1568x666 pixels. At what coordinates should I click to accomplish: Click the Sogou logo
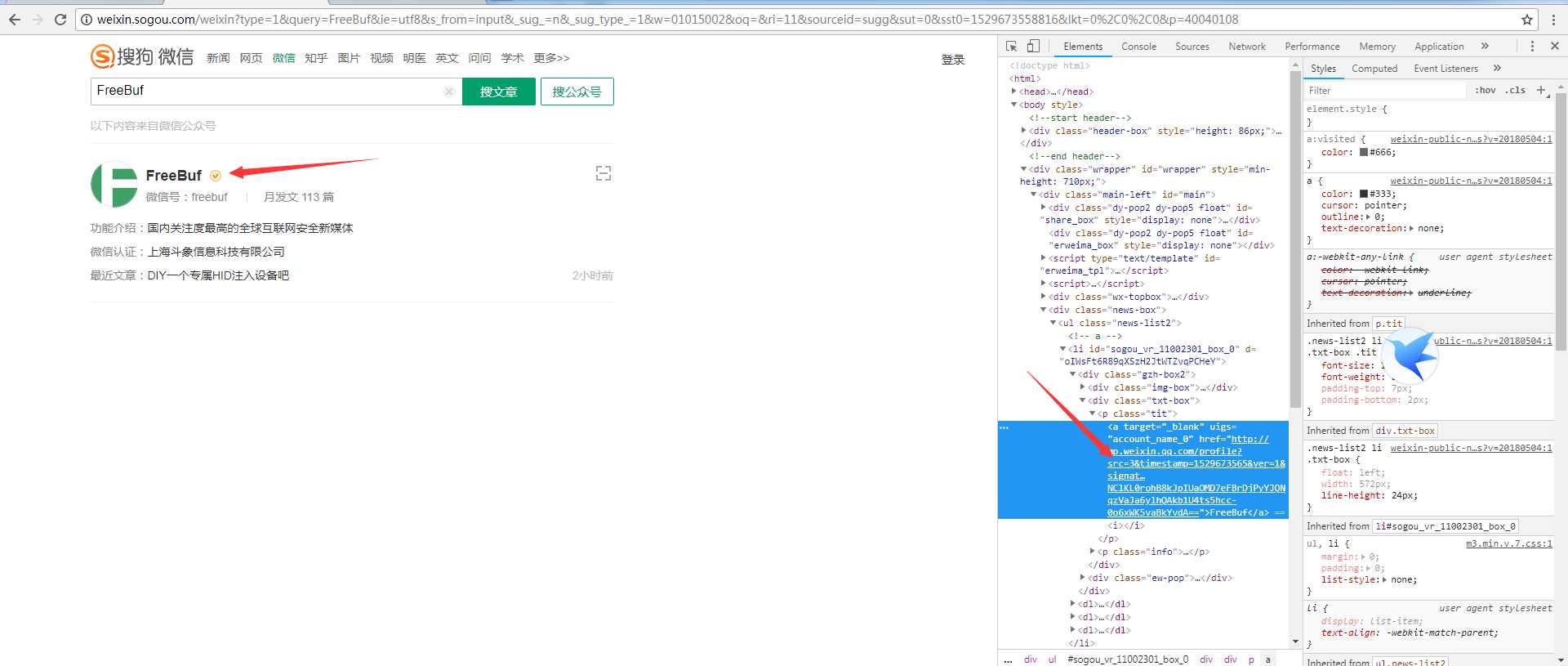point(142,56)
